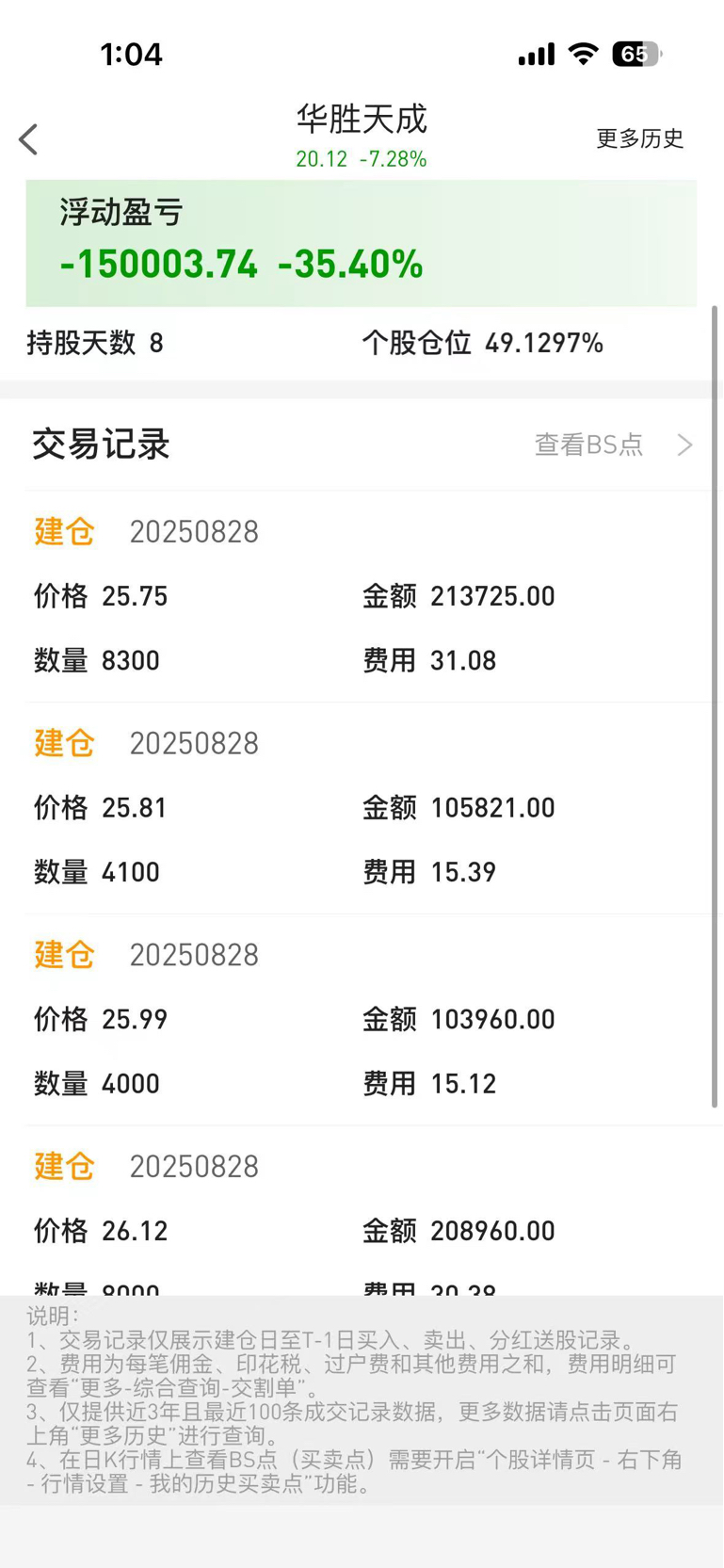Image resolution: width=724 pixels, height=1568 pixels.
Task: Tap the 查看BS点 chevron arrow
Action: click(x=685, y=445)
